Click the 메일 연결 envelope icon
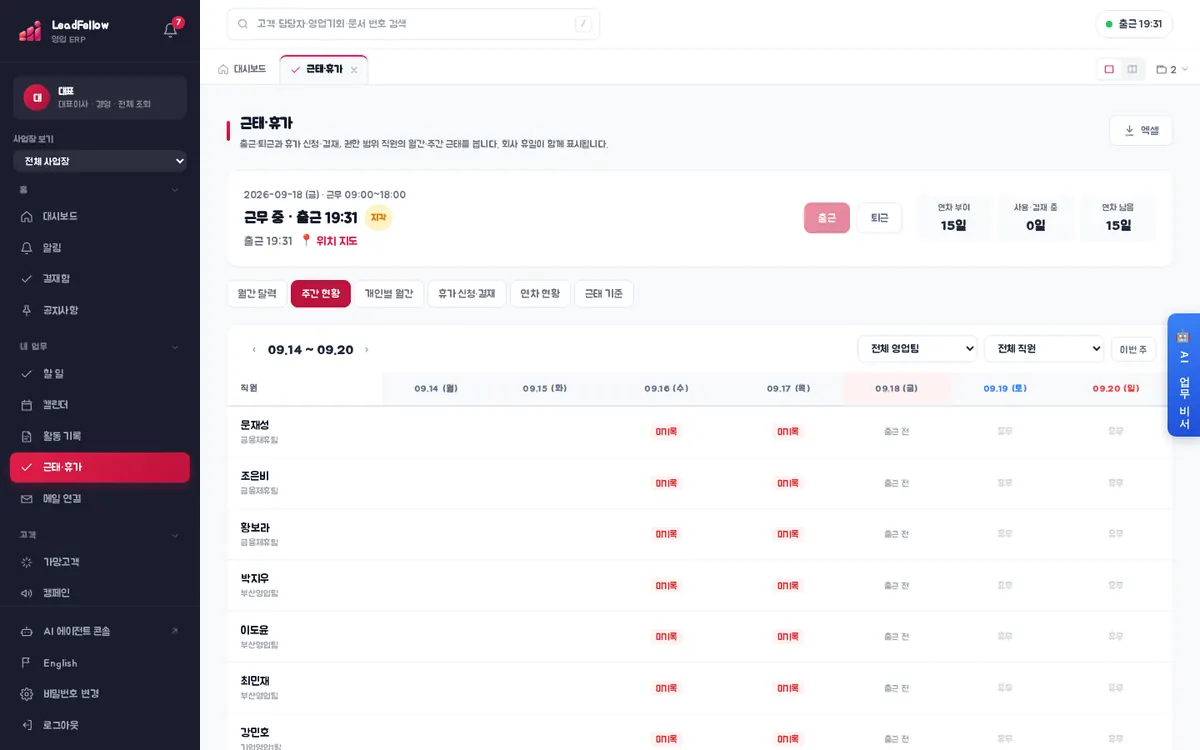The image size is (1200, 750). pos(27,499)
